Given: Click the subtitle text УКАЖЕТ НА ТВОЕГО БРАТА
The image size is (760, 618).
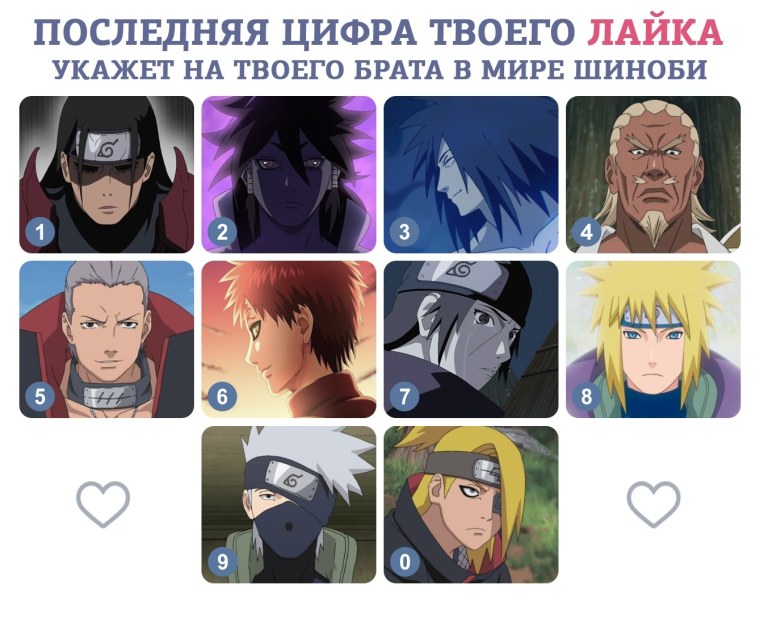Looking at the screenshot, I should tap(248, 69).
